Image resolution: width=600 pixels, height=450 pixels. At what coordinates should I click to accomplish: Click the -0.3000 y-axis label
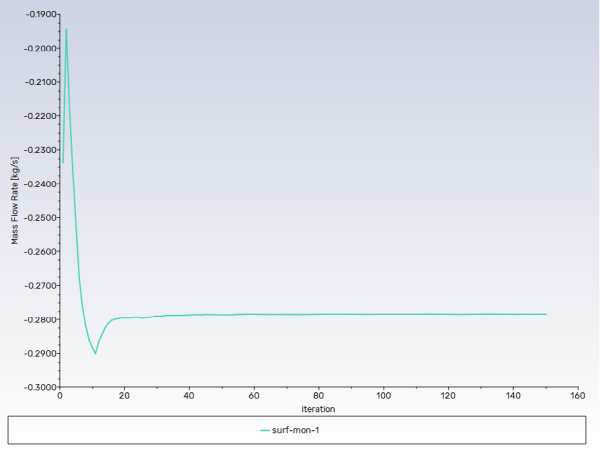click(40, 387)
